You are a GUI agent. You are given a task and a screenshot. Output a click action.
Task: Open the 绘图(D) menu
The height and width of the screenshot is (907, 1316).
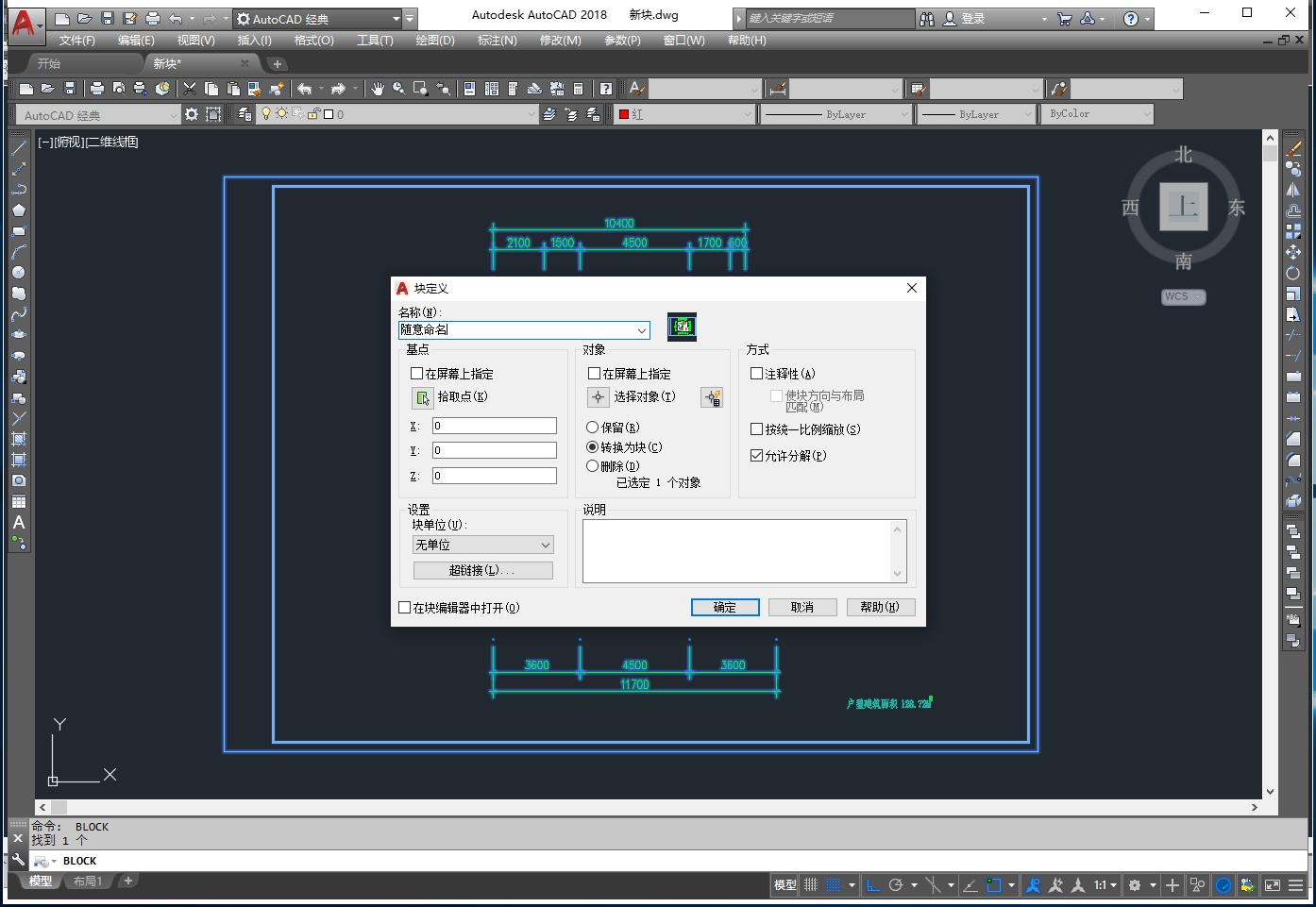(434, 41)
